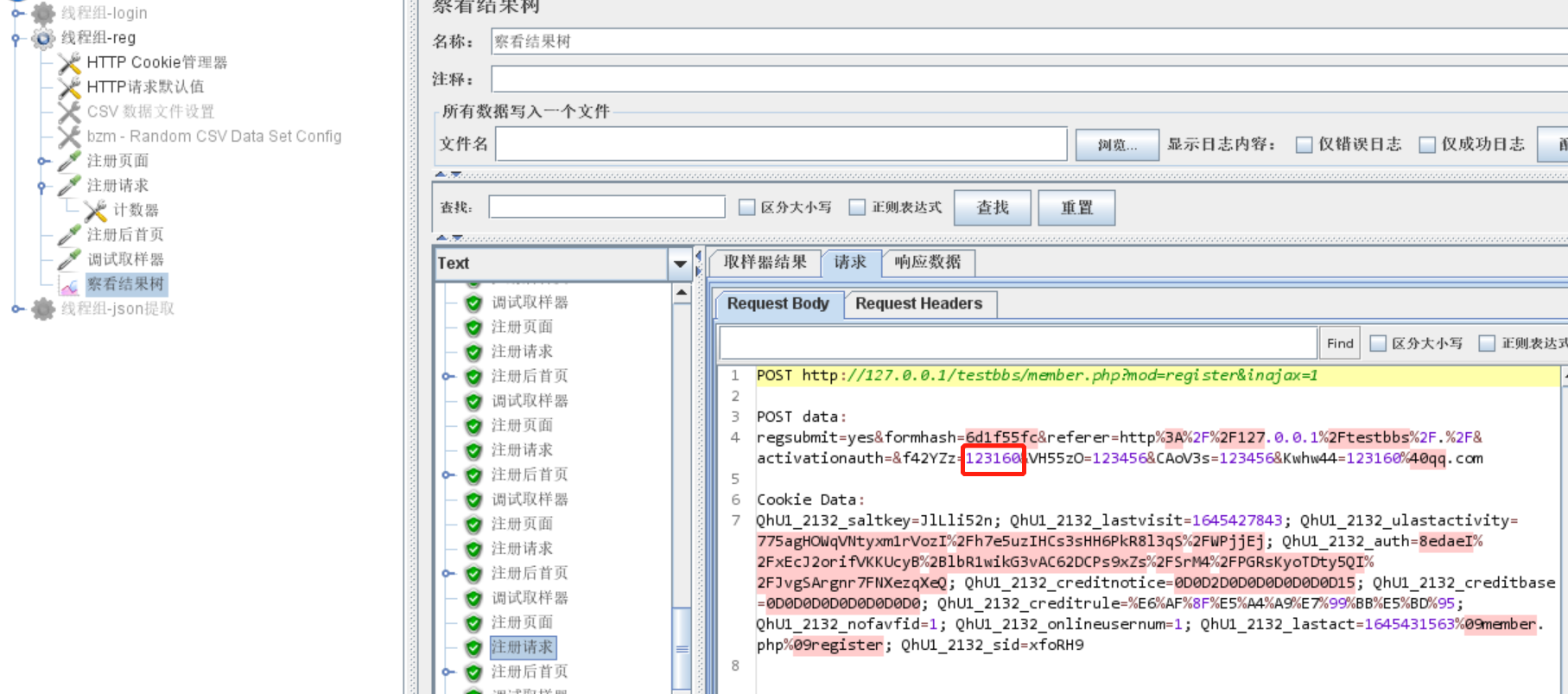Click the 'POST data:' line in request body
This screenshot has width=1568, height=694.
802,417
